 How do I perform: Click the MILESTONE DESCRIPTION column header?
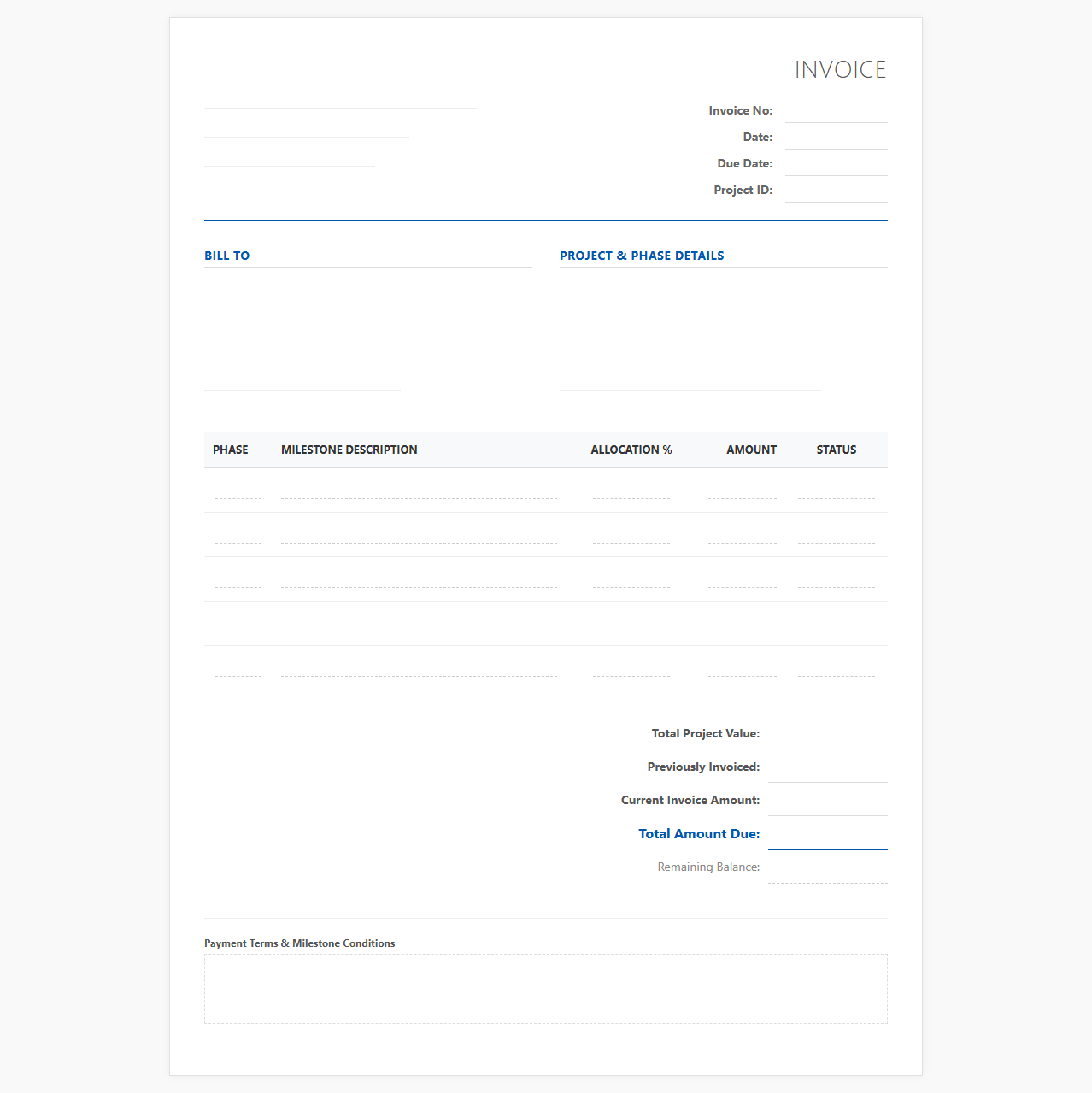pos(349,450)
